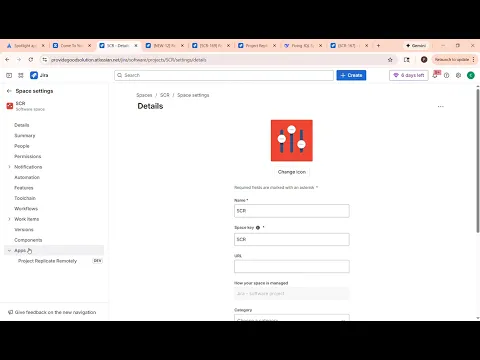Close the Project Repl... browser tab
Viewport: 480px width, 360px height.
[274, 45]
